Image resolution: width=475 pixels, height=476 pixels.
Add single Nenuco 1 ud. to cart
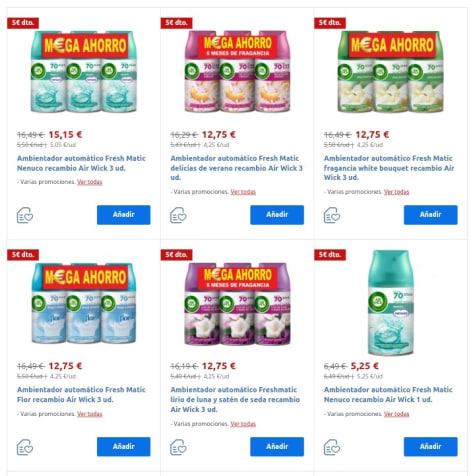(431, 447)
